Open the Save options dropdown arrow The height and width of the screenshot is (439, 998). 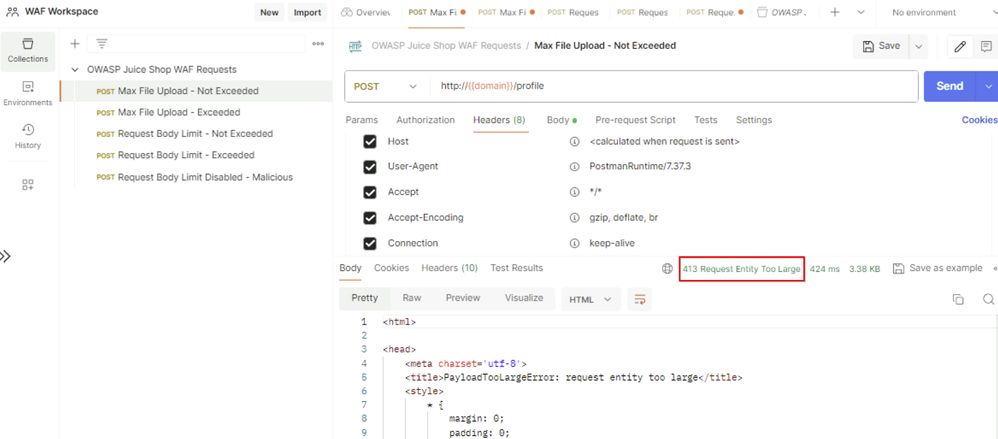(918, 46)
